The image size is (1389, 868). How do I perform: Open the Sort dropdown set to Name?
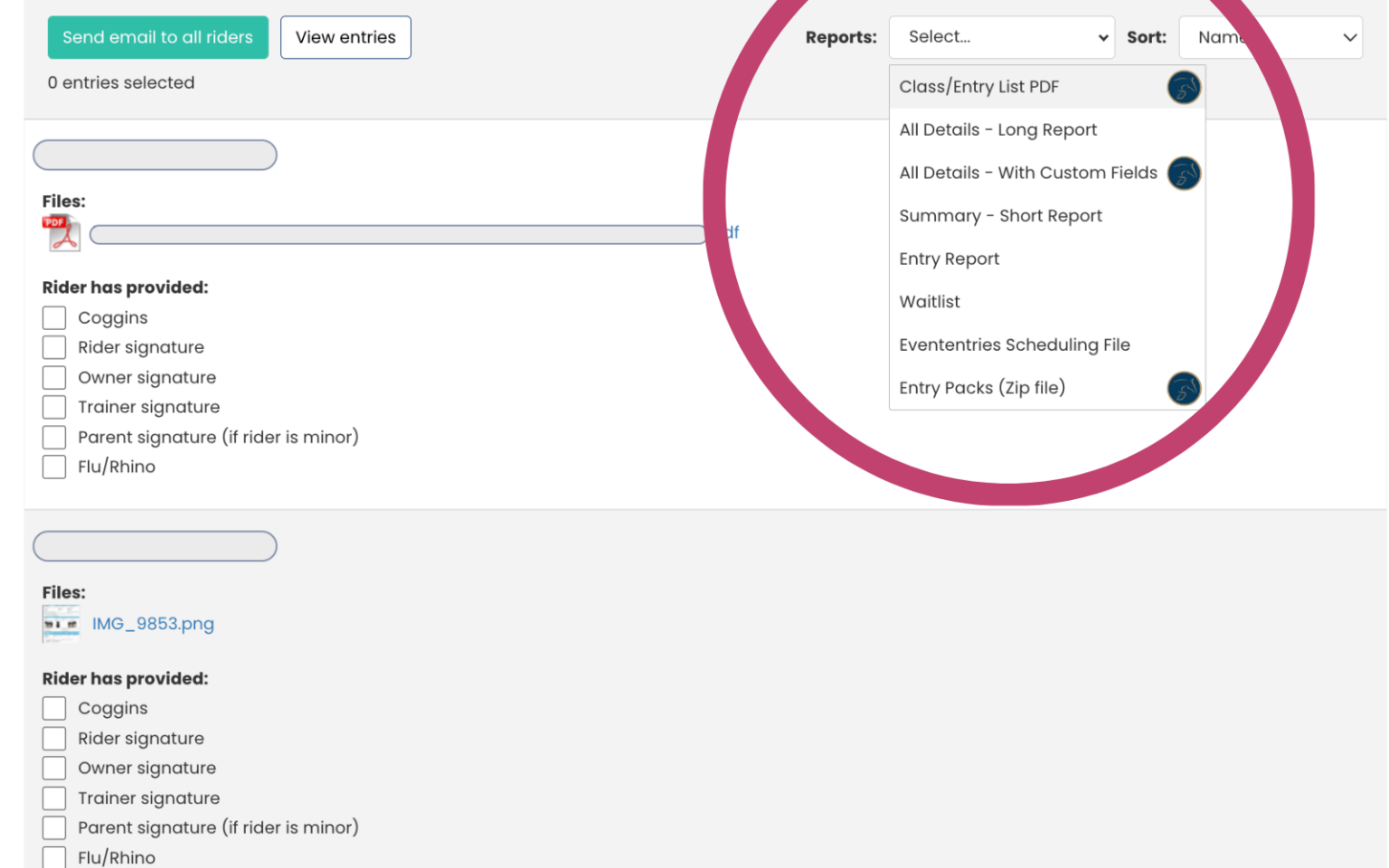coord(1270,37)
